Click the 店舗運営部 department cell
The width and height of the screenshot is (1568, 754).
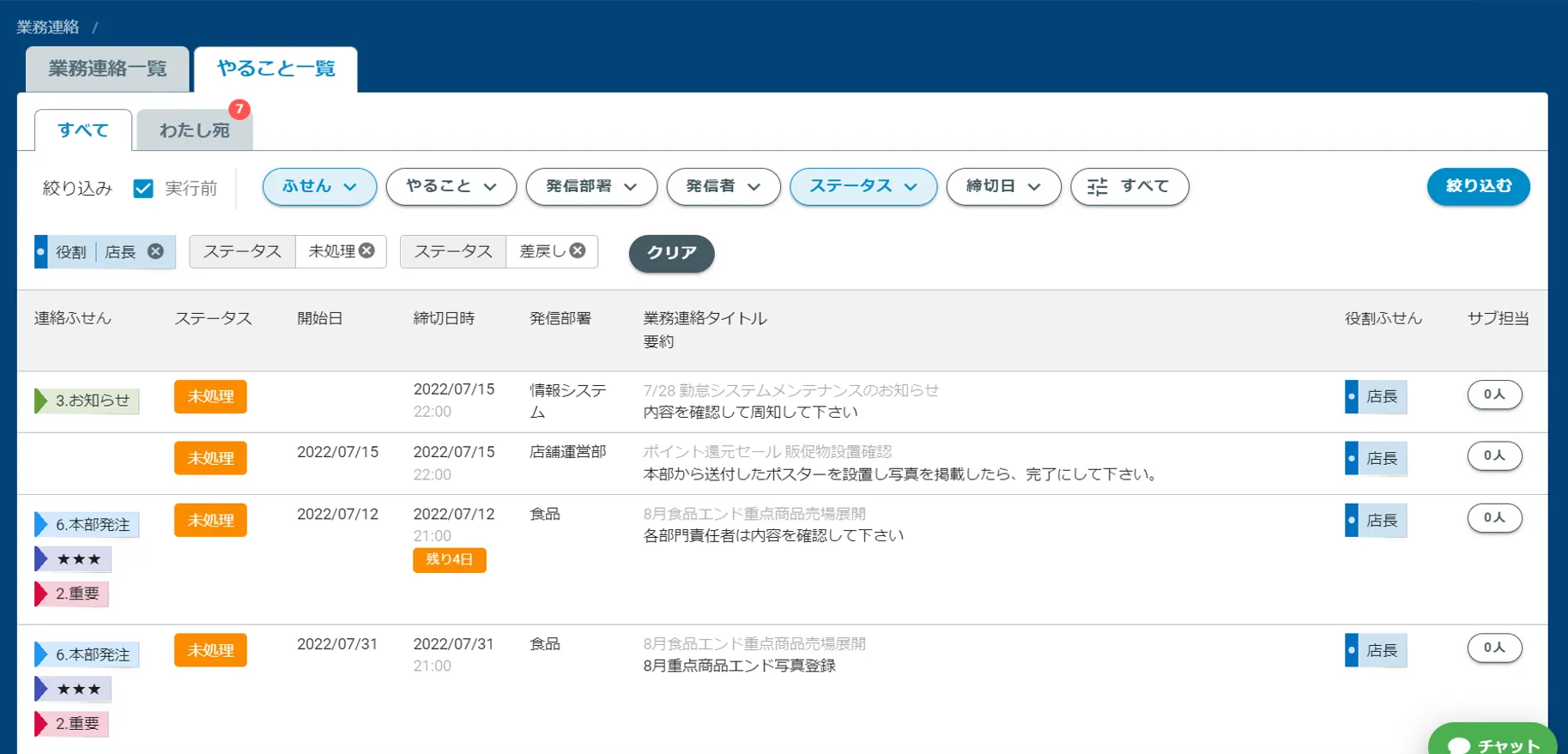point(568,451)
